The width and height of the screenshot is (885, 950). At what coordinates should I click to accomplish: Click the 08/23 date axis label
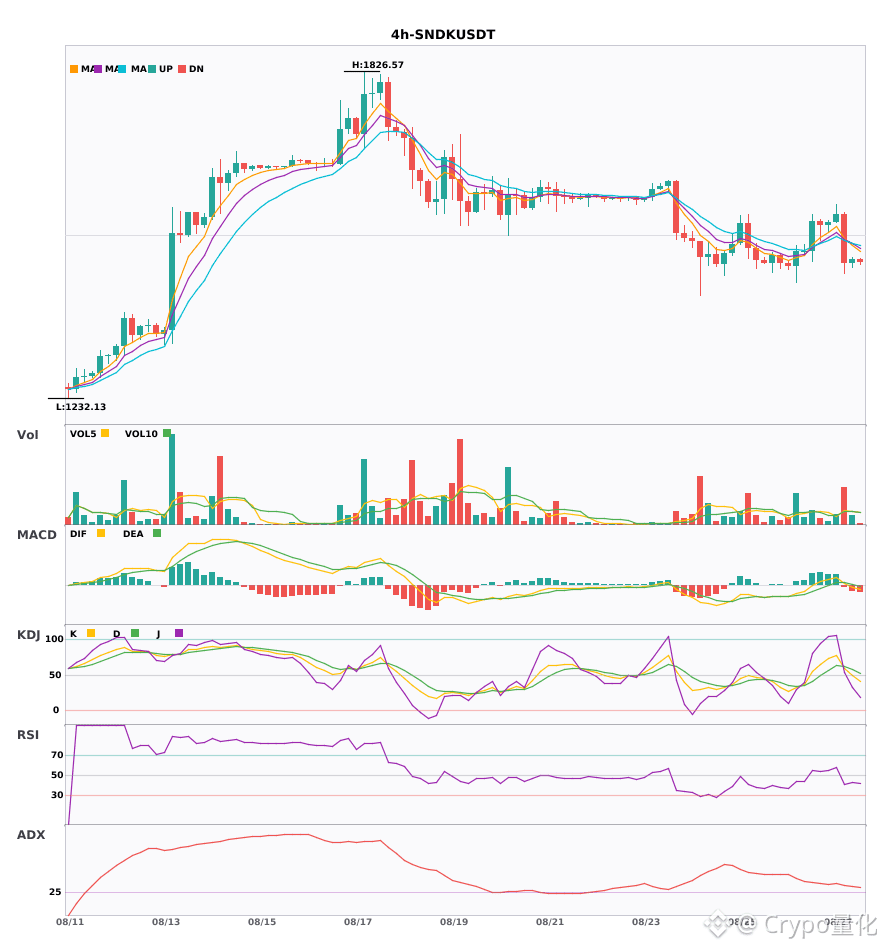tap(646, 922)
